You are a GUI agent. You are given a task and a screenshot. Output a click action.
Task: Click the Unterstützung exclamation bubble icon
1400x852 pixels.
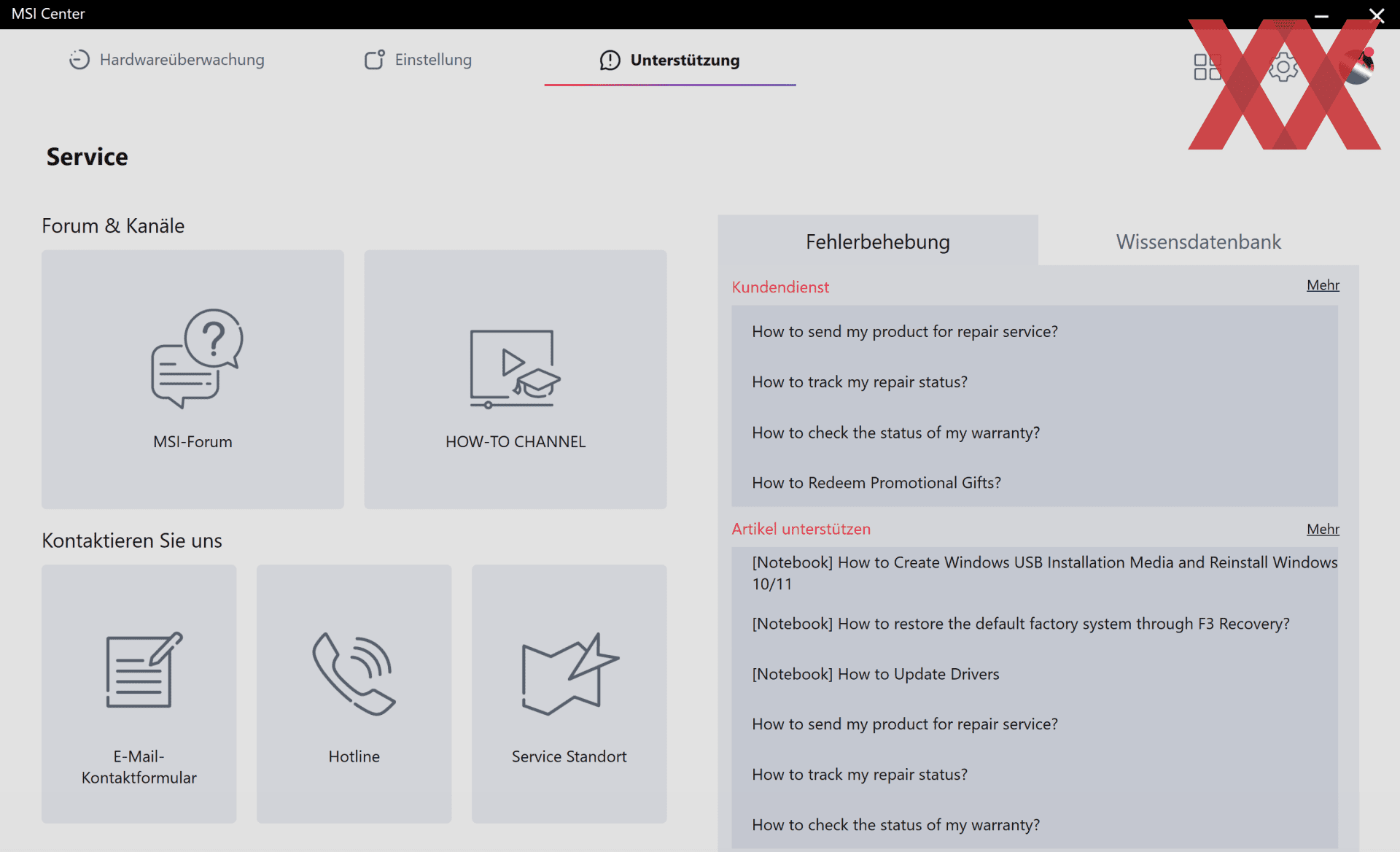(x=610, y=61)
